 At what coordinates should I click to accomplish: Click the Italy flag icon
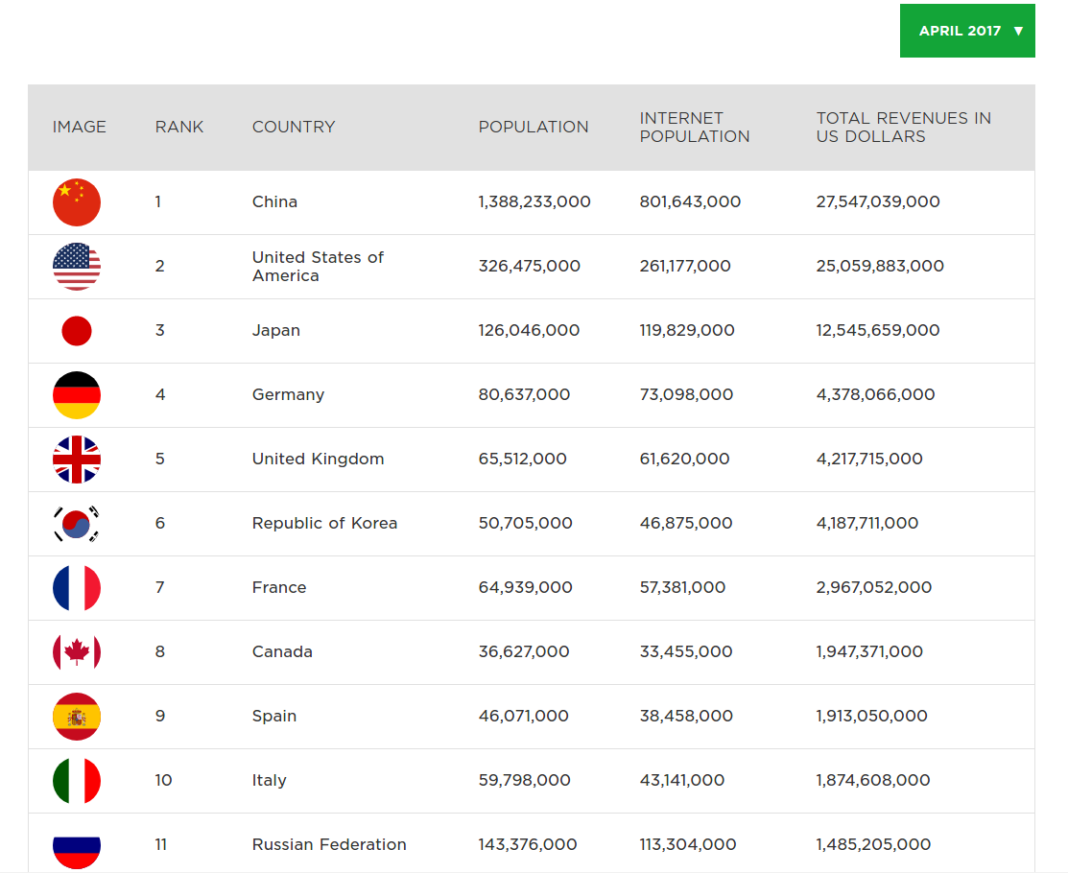click(x=76, y=781)
